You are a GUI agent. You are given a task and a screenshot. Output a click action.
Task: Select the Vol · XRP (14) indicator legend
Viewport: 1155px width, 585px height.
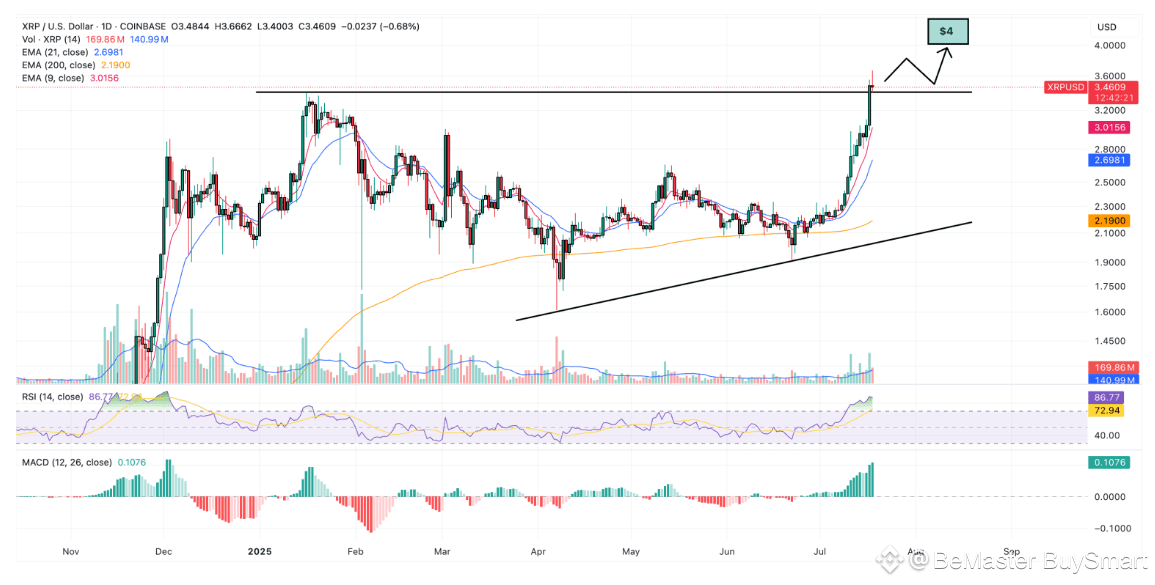[x=54, y=39]
